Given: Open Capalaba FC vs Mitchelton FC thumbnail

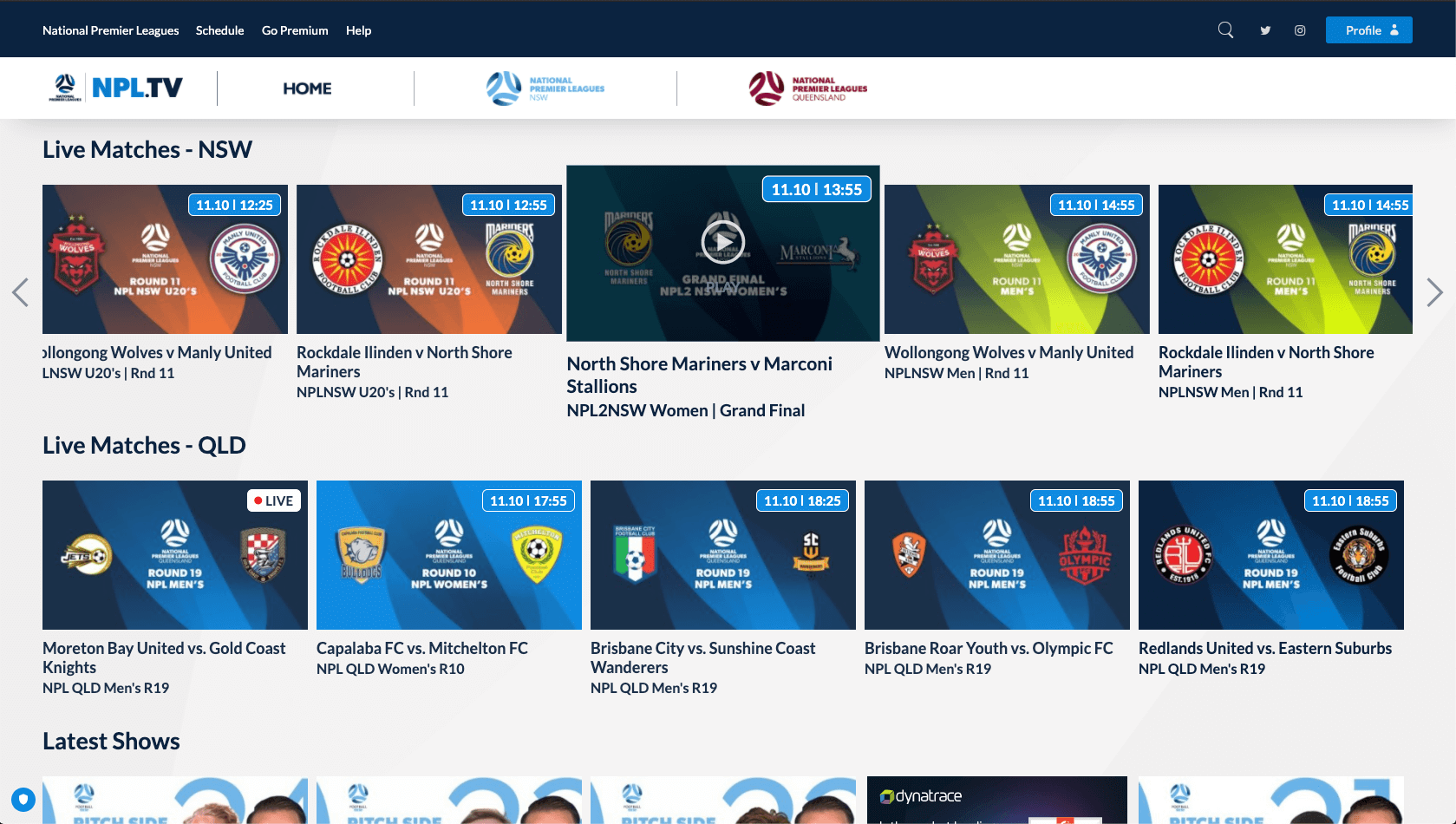Looking at the screenshot, I should [449, 555].
